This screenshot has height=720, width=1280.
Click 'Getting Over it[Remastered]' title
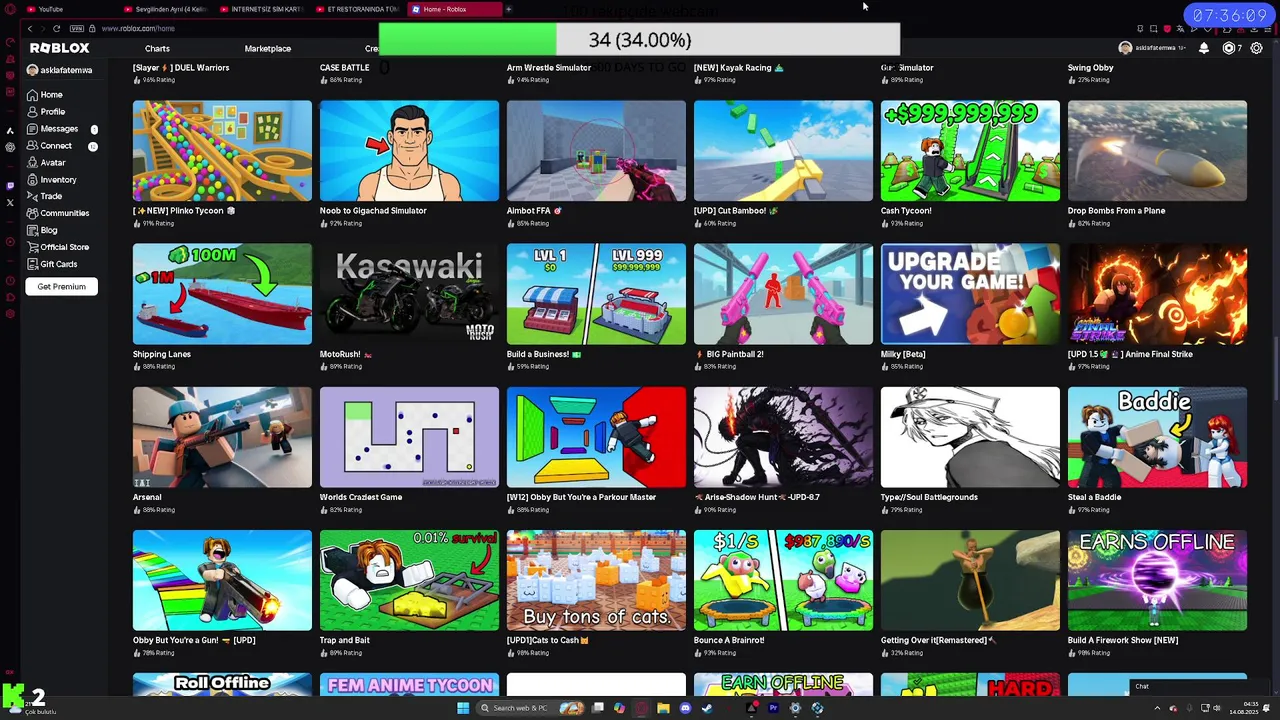tap(938, 640)
